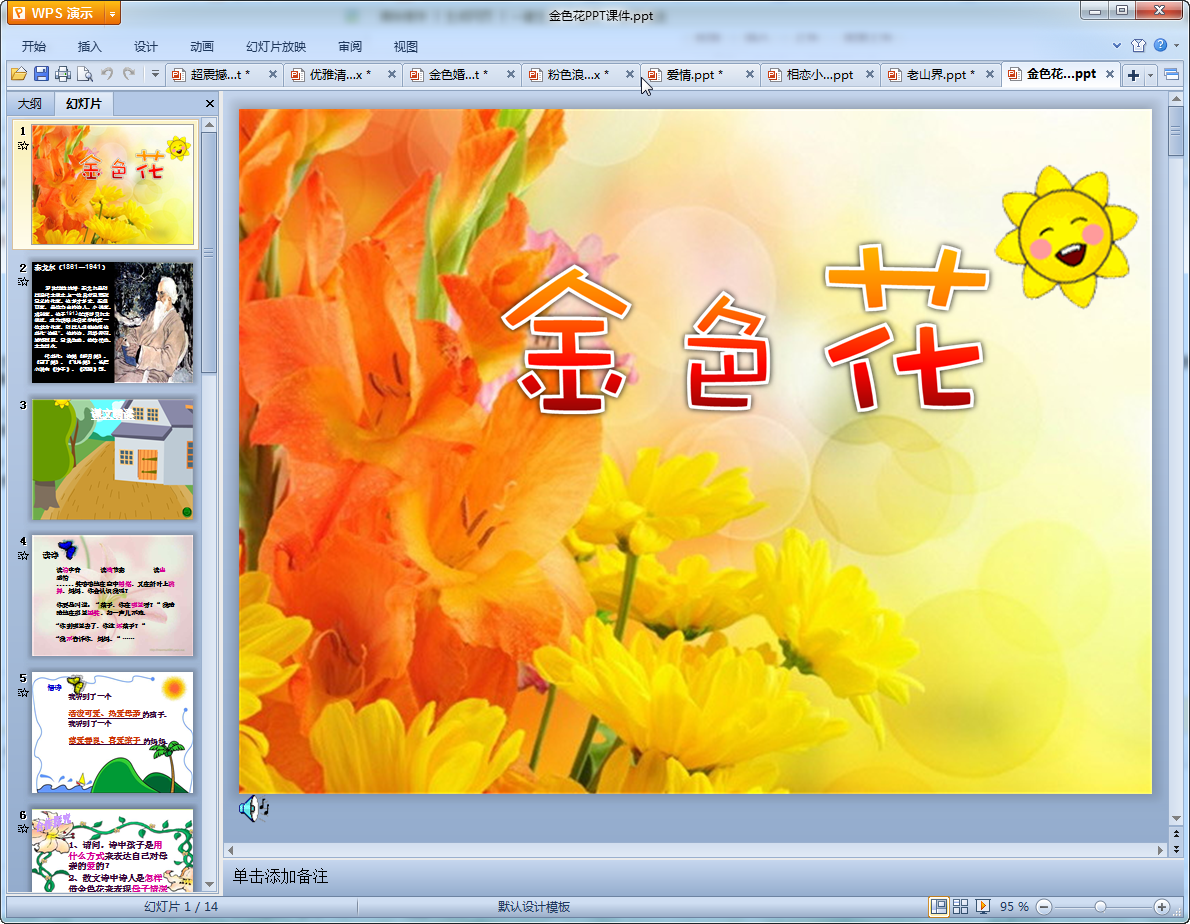Open the 动画 ribbon tab
The image size is (1190, 924).
tap(201, 46)
